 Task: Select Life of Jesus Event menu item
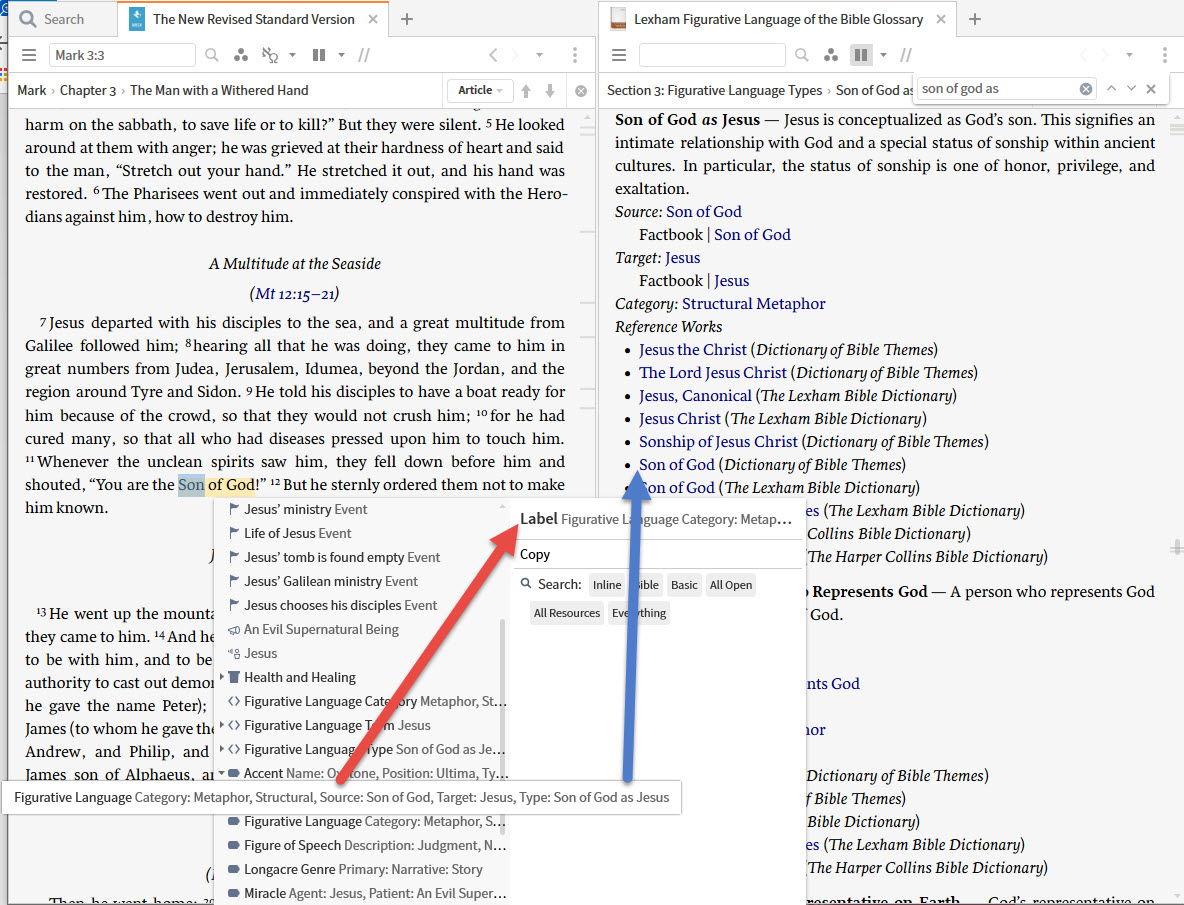pyautogui.click(x=298, y=534)
